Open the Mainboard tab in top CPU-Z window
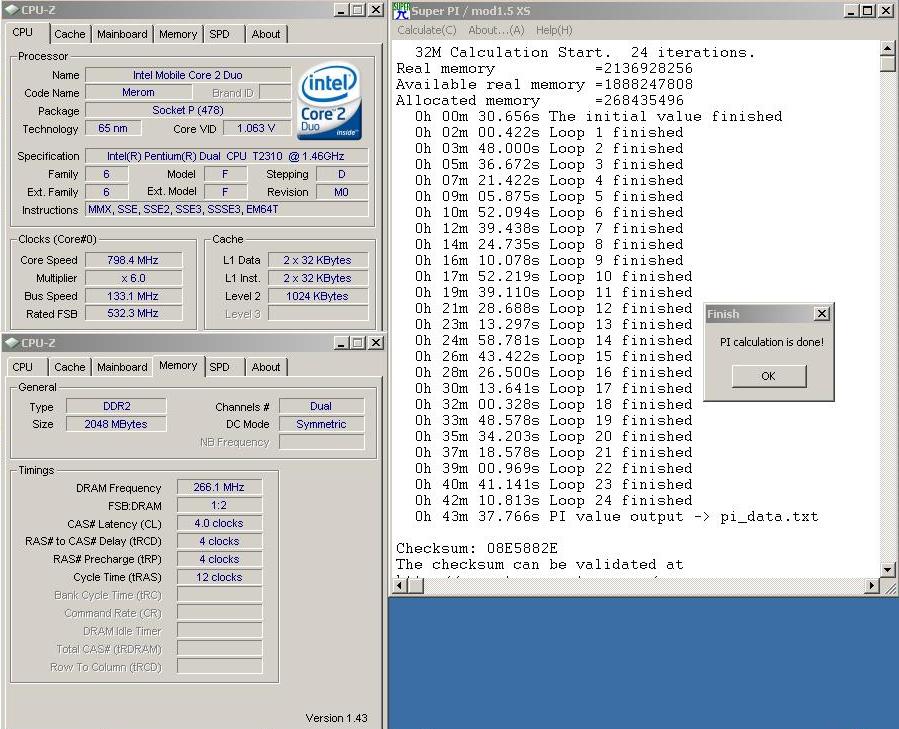 pyautogui.click(x=122, y=34)
